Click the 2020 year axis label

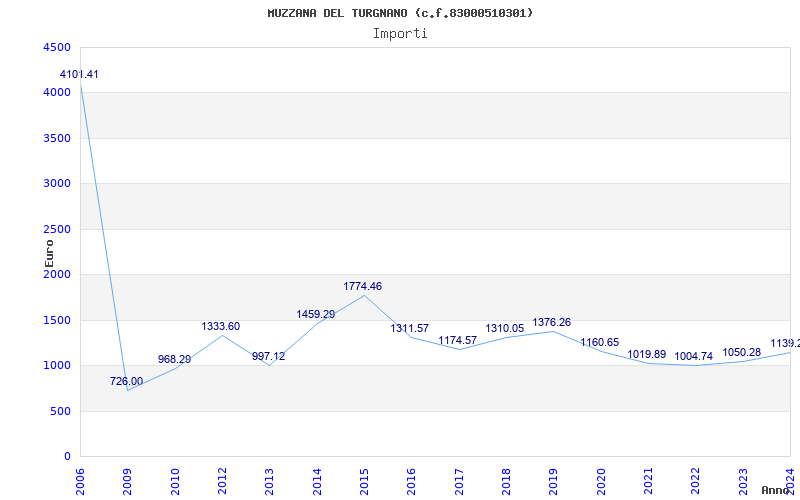tap(602, 479)
